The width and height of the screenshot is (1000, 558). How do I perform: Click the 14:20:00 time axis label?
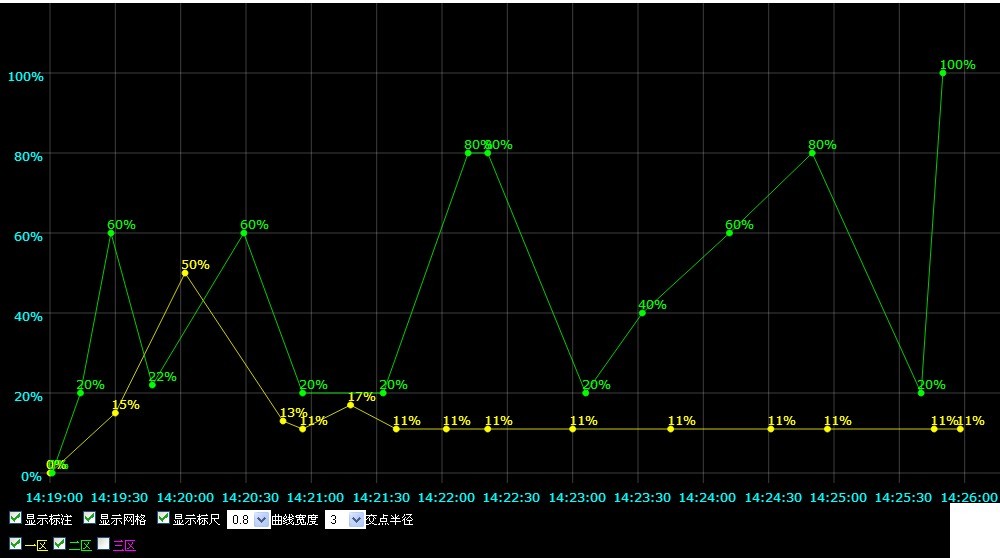click(185, 497)
